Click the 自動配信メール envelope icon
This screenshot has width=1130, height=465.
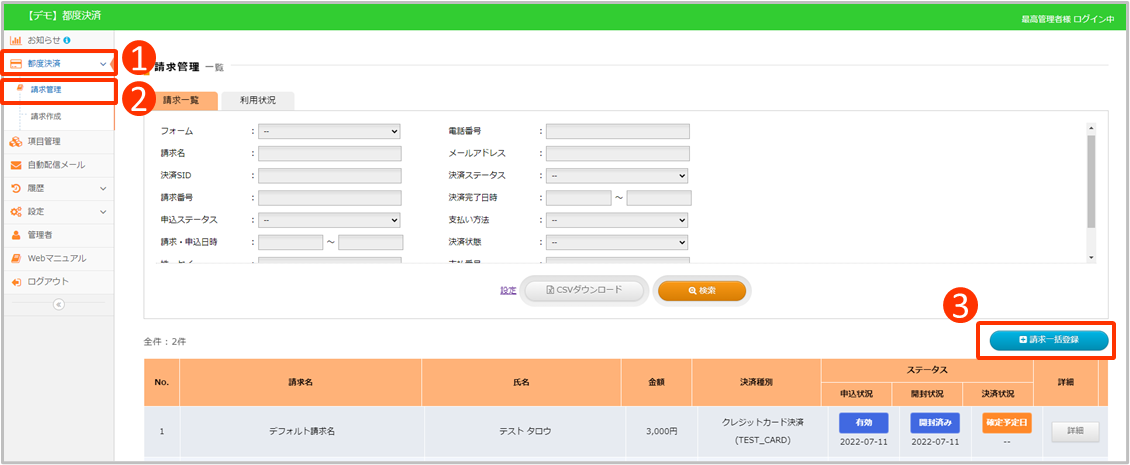coord(16,165)
